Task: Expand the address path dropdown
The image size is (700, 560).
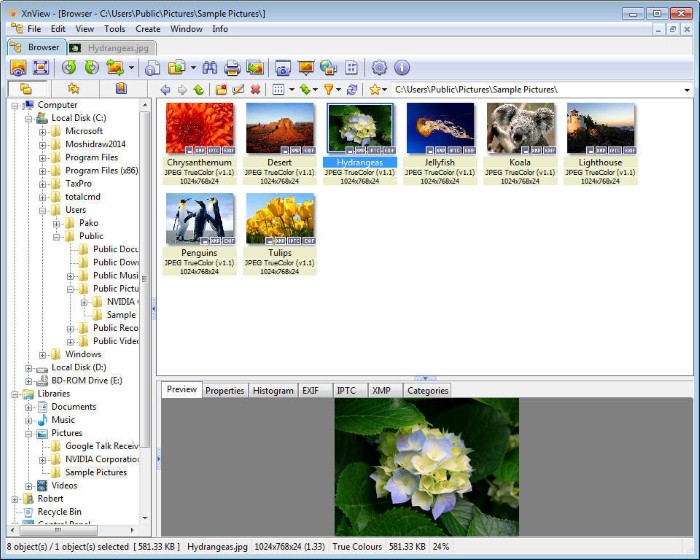Action: click(x=687, y=90)
